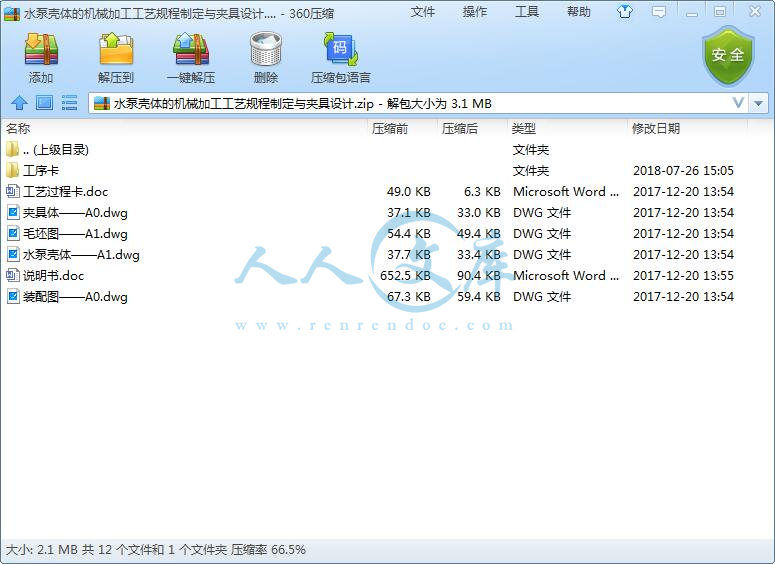This screenshot has width=775, height=564.
Task: Click the feedback message icon in title bar
Action: pos(659,12)
